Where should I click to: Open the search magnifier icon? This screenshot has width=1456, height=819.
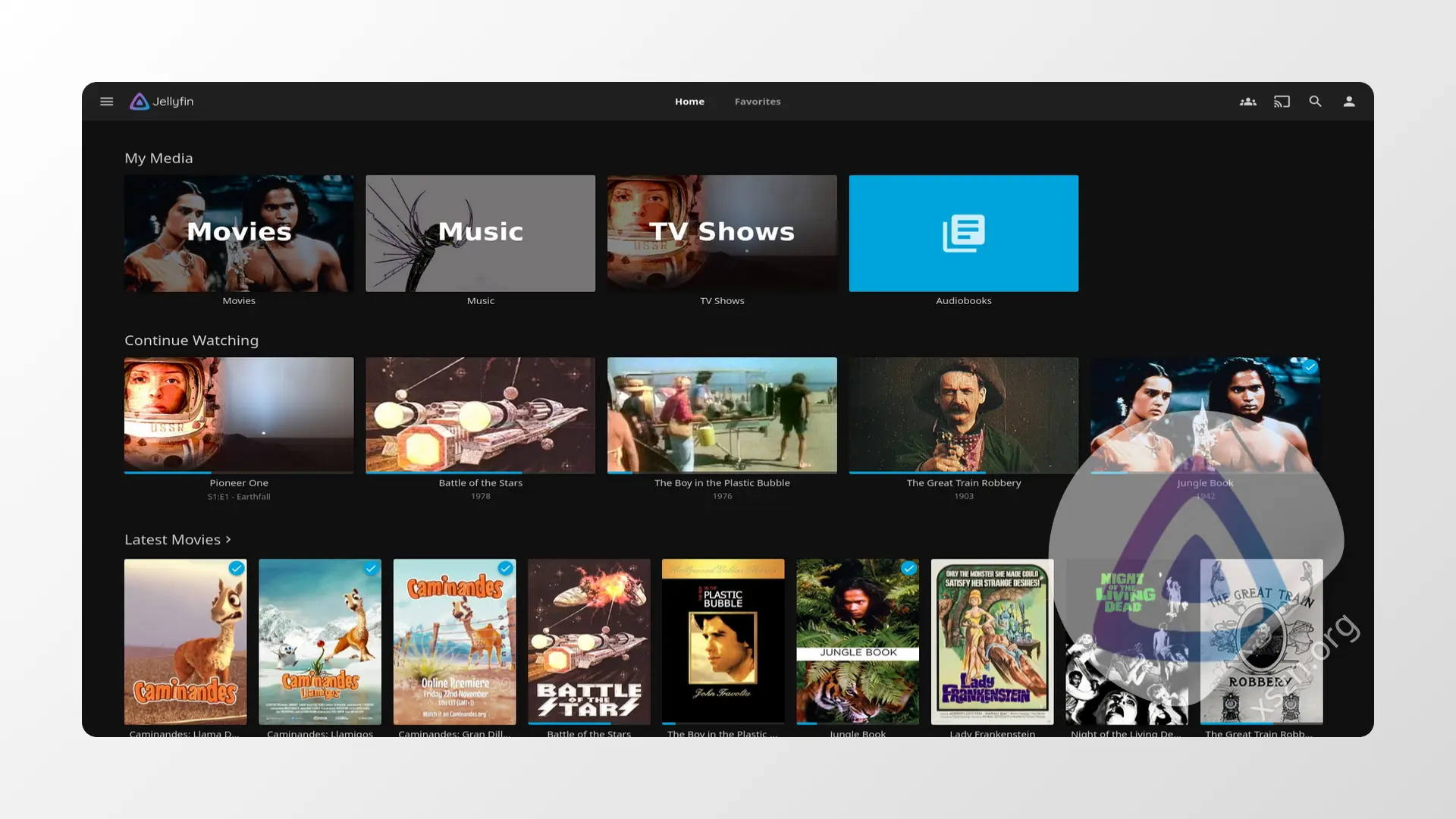click(1316, 102)
